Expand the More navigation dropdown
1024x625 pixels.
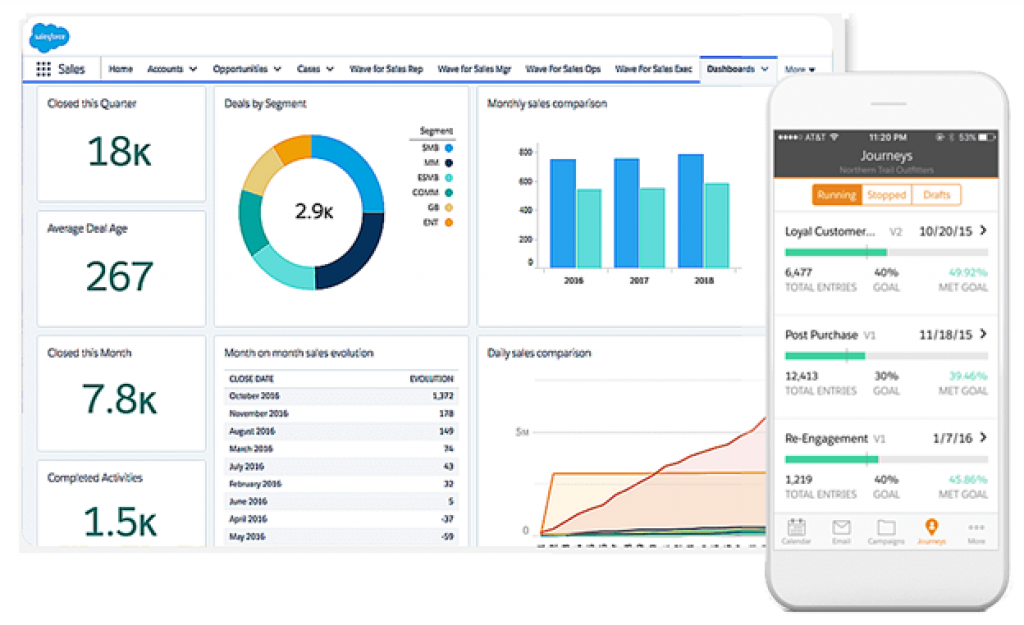click(x=800, y=70)
